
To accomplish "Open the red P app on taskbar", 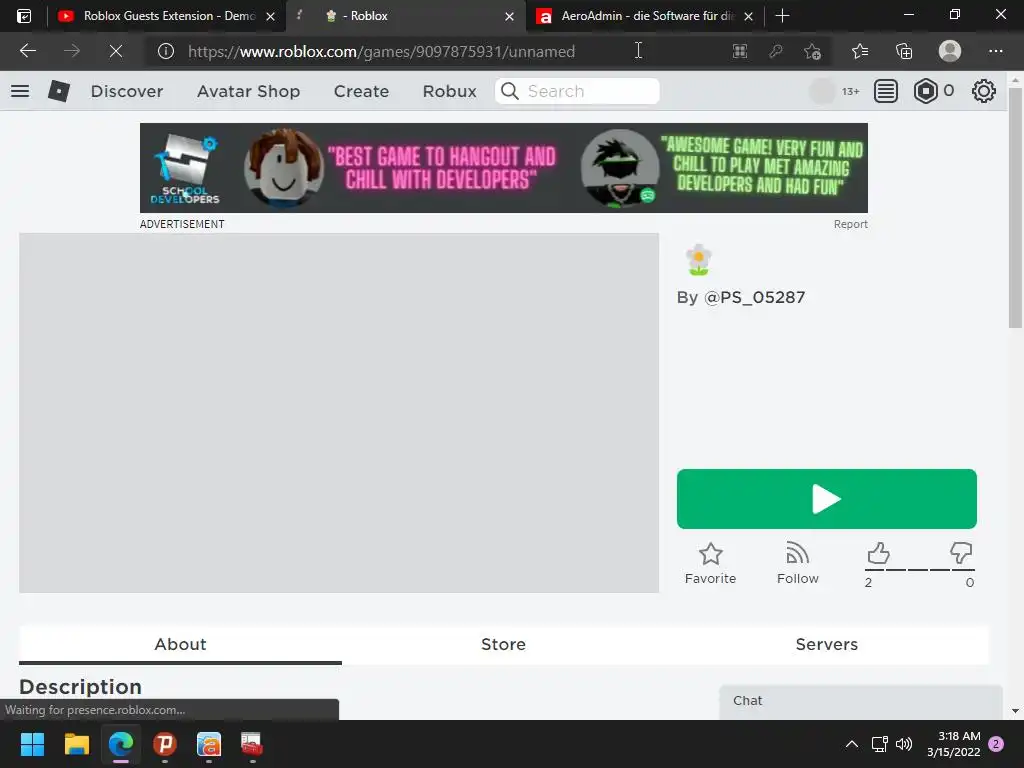I will tap(165, 744).
